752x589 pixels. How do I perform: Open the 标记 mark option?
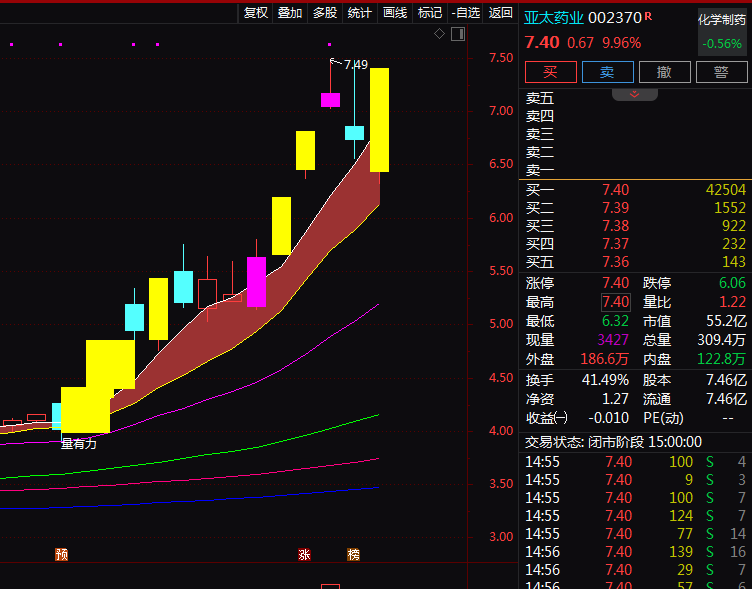click(429, 12)
